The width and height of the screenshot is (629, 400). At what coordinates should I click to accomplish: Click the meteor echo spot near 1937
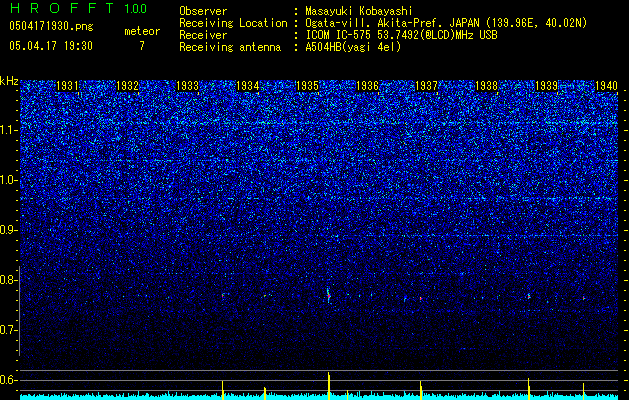pyautogui.click(x=421, y=298)
